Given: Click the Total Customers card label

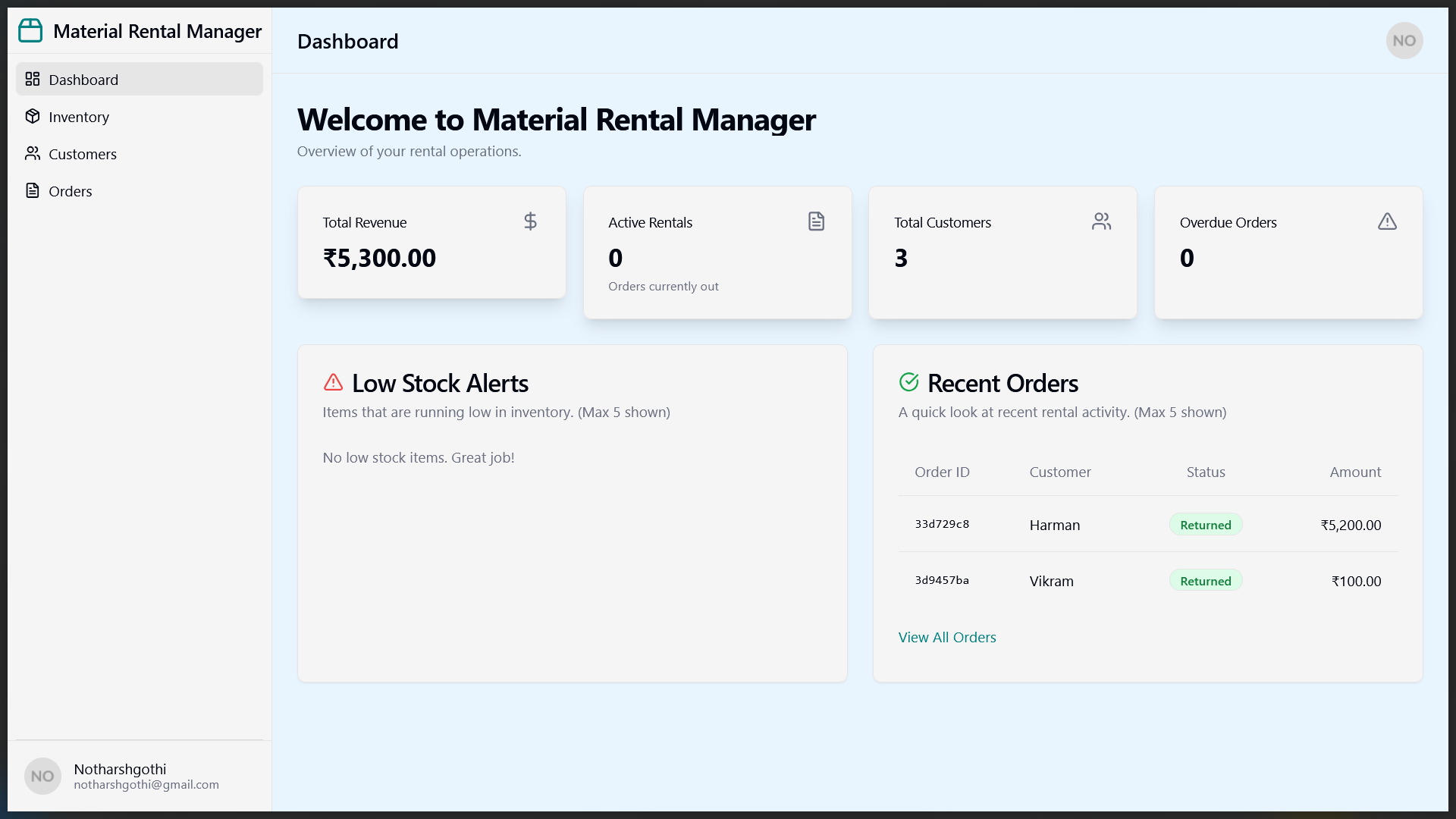Looking at the screenshot, I should [x=943, y=222].
